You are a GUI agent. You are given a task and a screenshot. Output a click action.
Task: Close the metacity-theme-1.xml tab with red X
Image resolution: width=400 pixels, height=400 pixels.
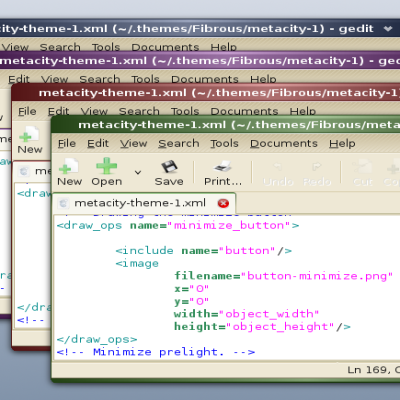click(x=223, y=203)
